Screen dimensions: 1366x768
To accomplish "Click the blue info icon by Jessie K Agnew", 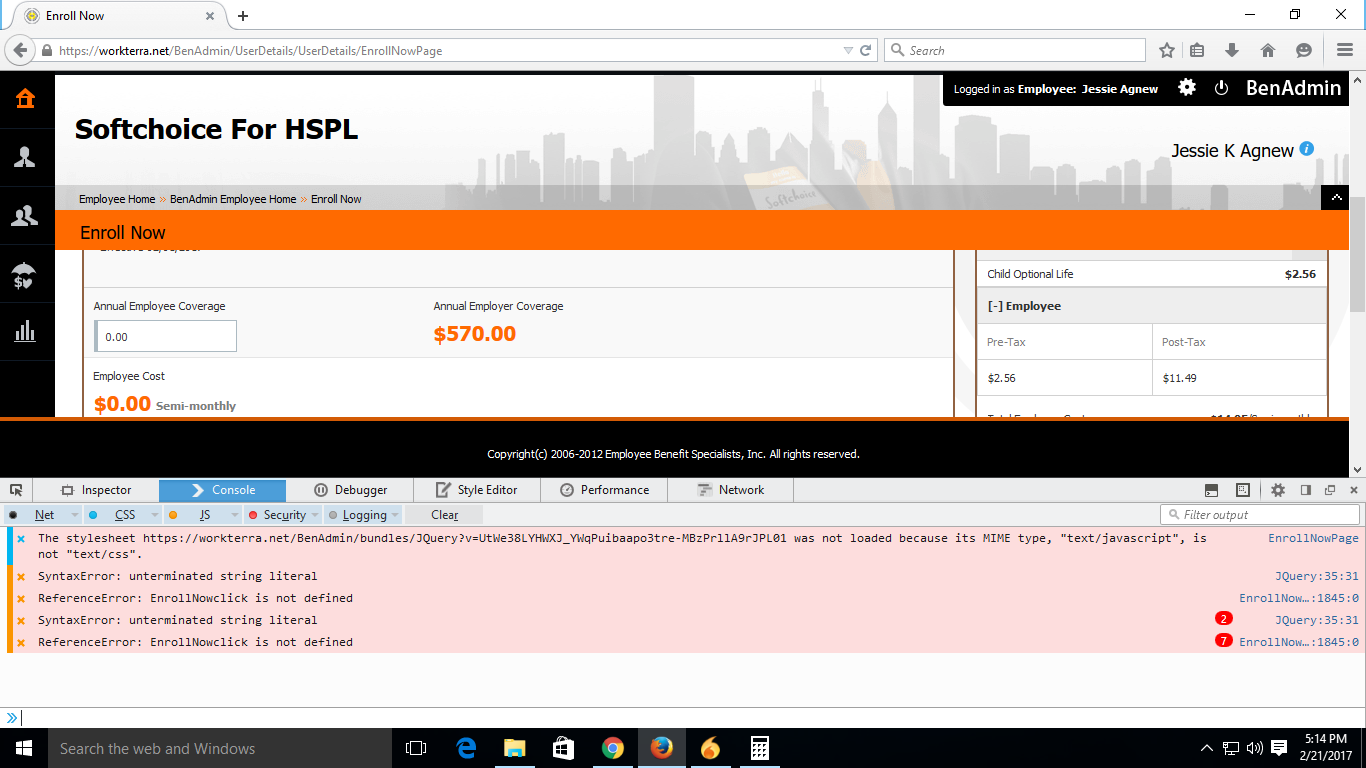I will (x=1306, y=150).
